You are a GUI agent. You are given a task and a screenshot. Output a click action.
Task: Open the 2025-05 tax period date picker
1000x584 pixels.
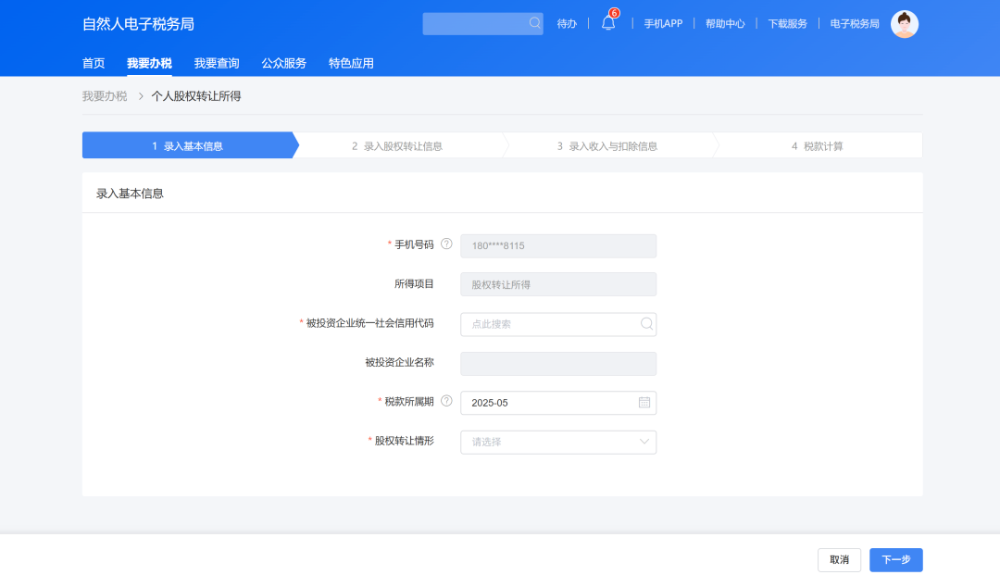coord(557,402)
